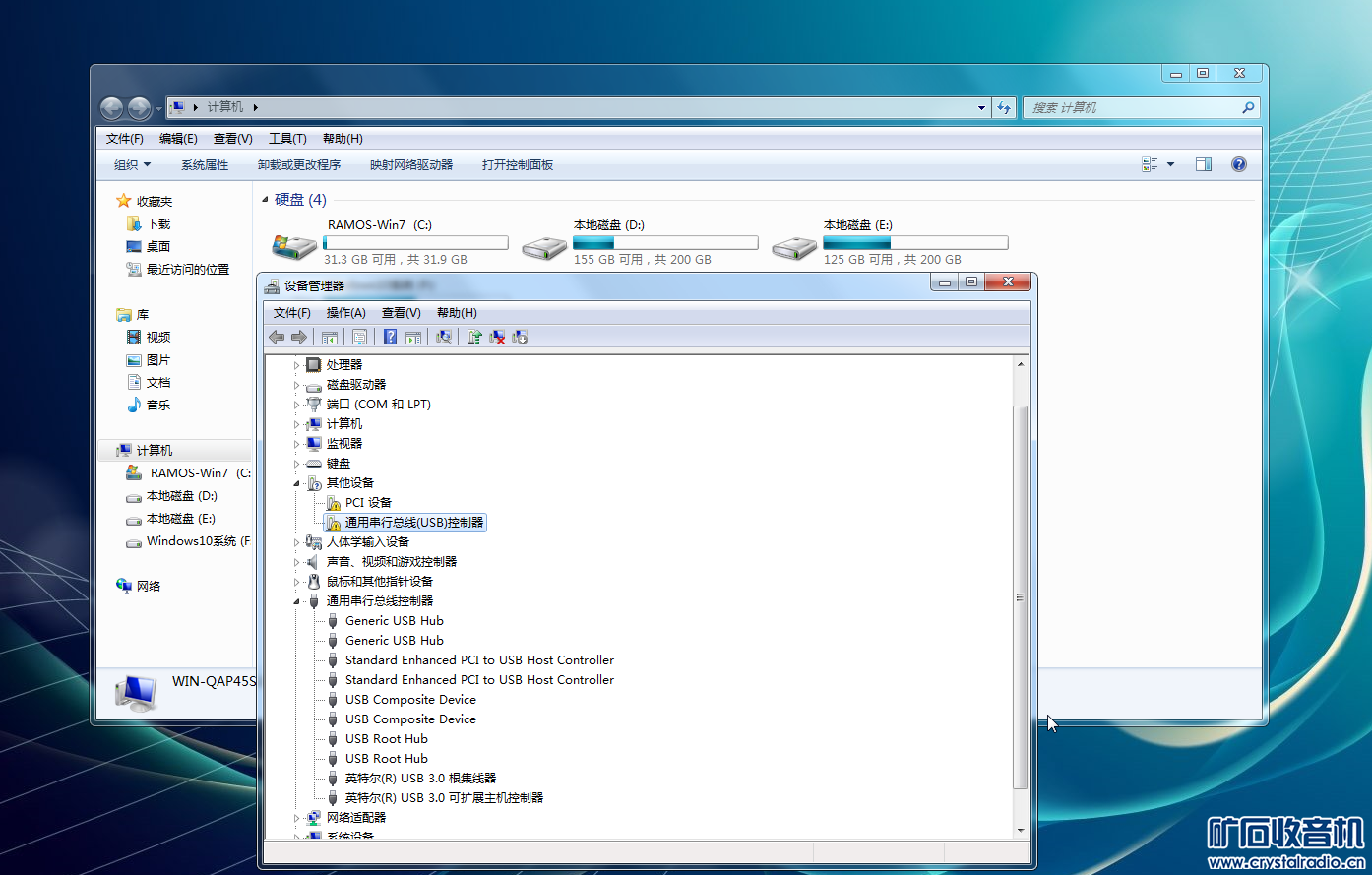This screenshot has width=1372, height=875.
Task: Select the PCI 设备 warning device
Action: point(368,503)
